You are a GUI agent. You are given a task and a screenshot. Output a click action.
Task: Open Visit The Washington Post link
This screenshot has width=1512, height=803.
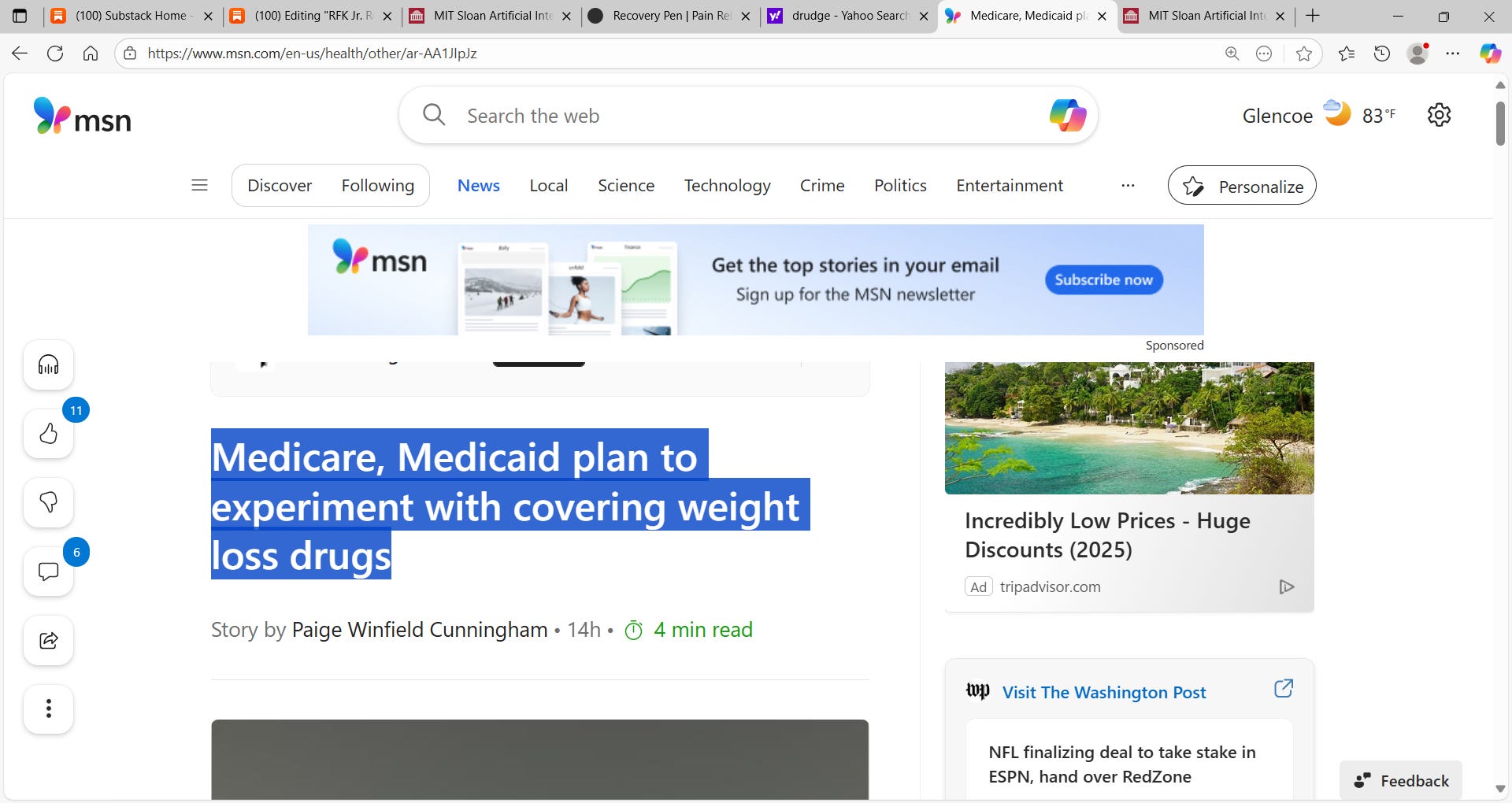(1103, 692)
